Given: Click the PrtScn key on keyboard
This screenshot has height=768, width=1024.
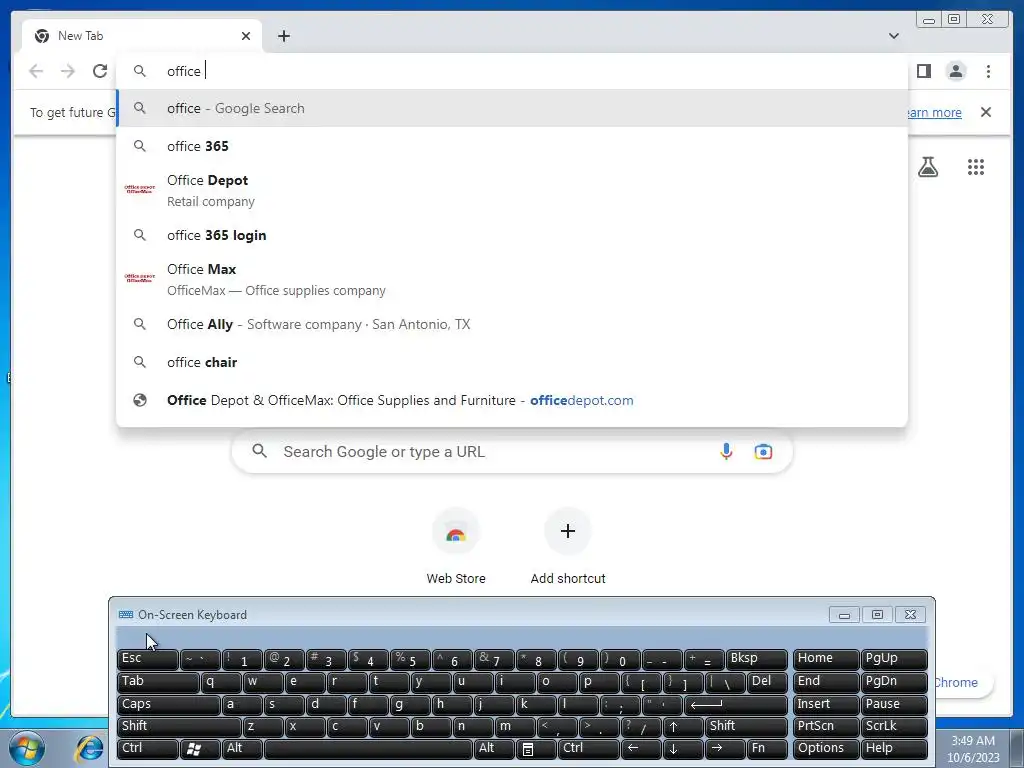Looking at the screenshot, I should (825, 726).
